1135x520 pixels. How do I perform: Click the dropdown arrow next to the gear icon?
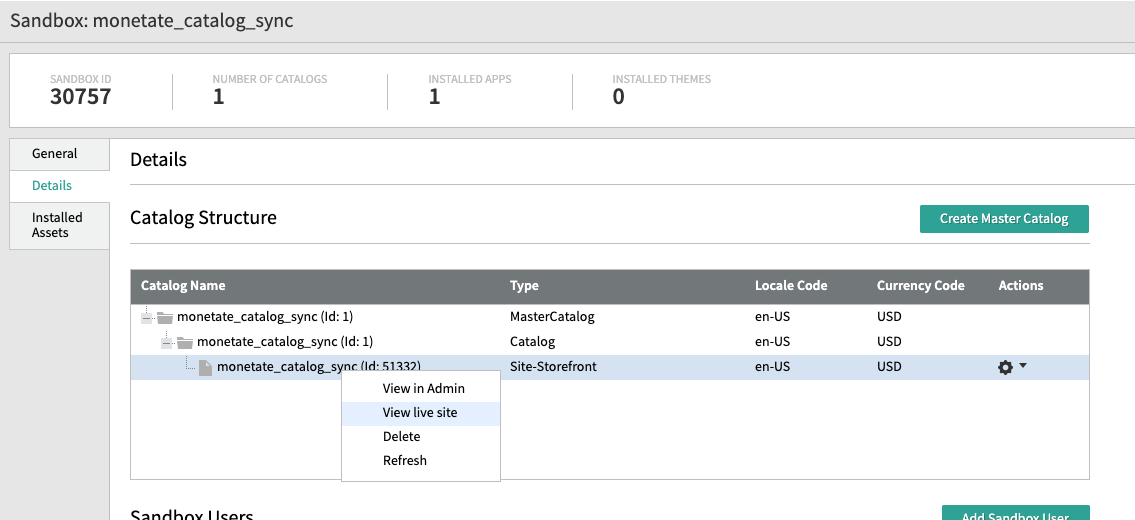click(x=1023, y=366)
